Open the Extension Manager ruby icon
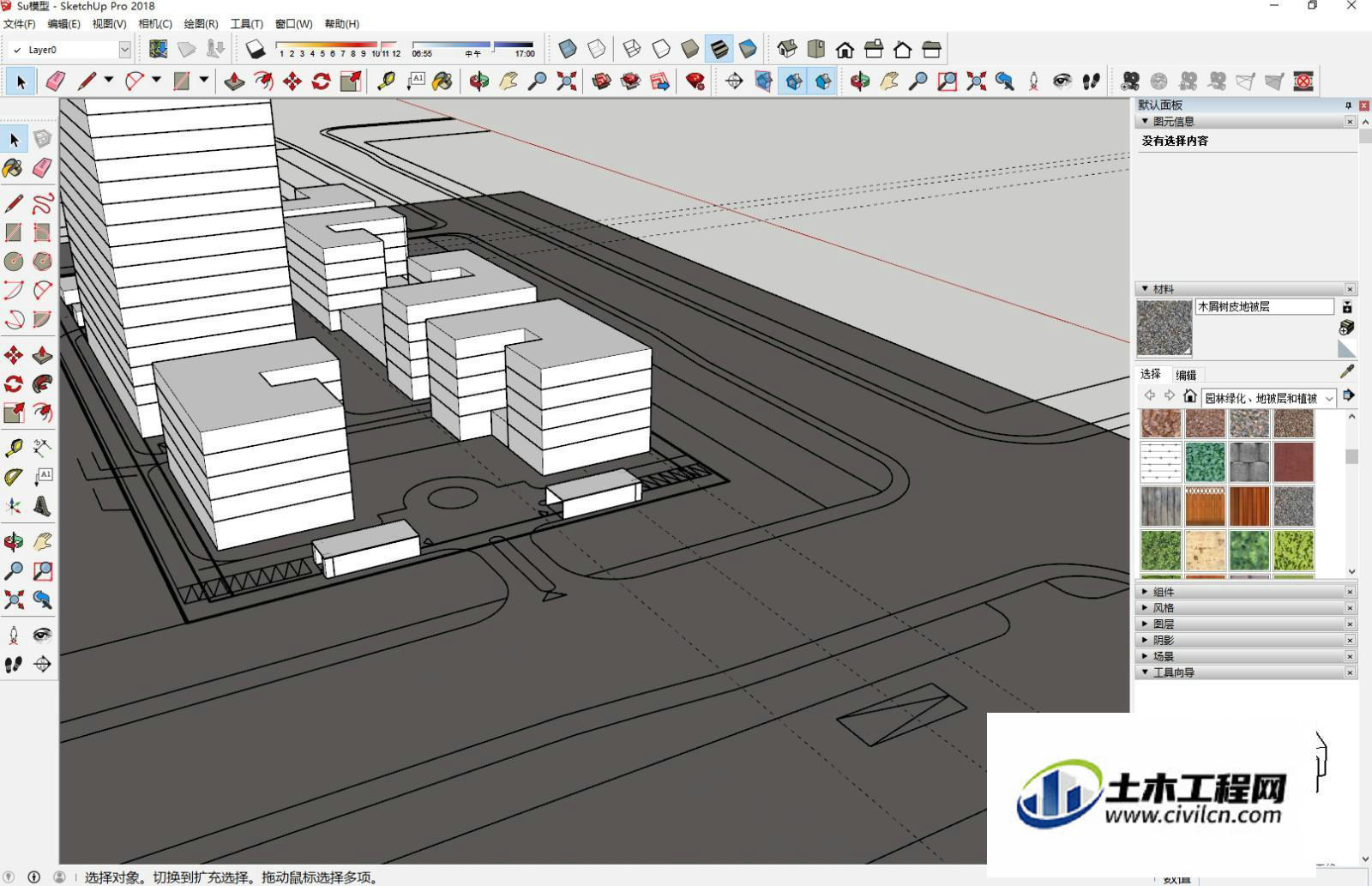This screenshot has height=886, width=1372. (695, 81)
